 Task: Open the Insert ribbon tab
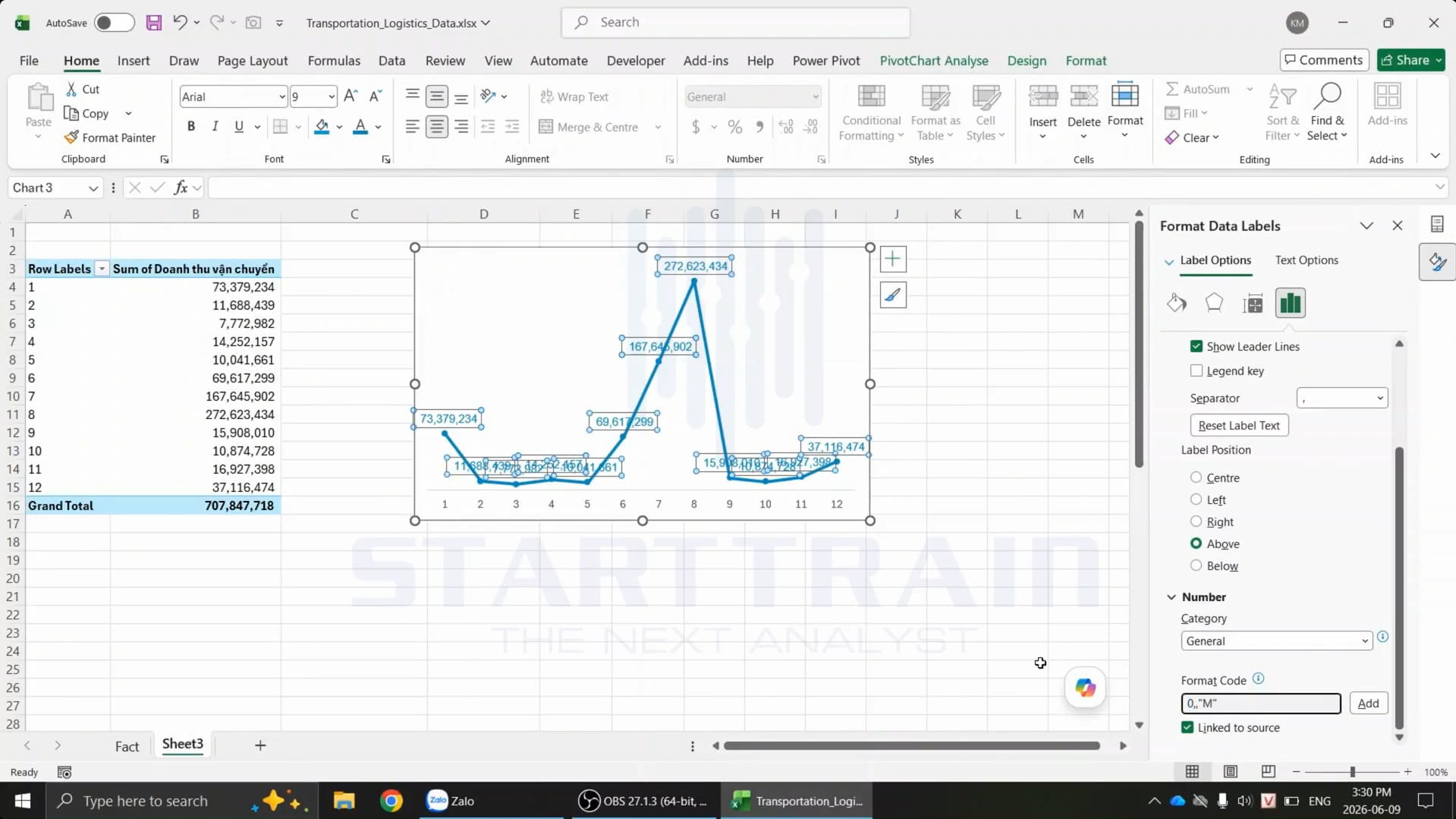134,61
